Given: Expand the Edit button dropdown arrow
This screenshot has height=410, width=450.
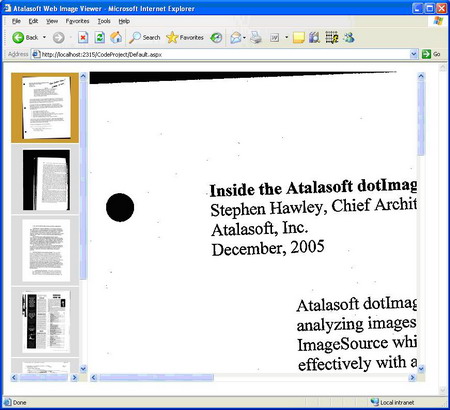Looking at the screenshot, I should [x=286, y=37].
